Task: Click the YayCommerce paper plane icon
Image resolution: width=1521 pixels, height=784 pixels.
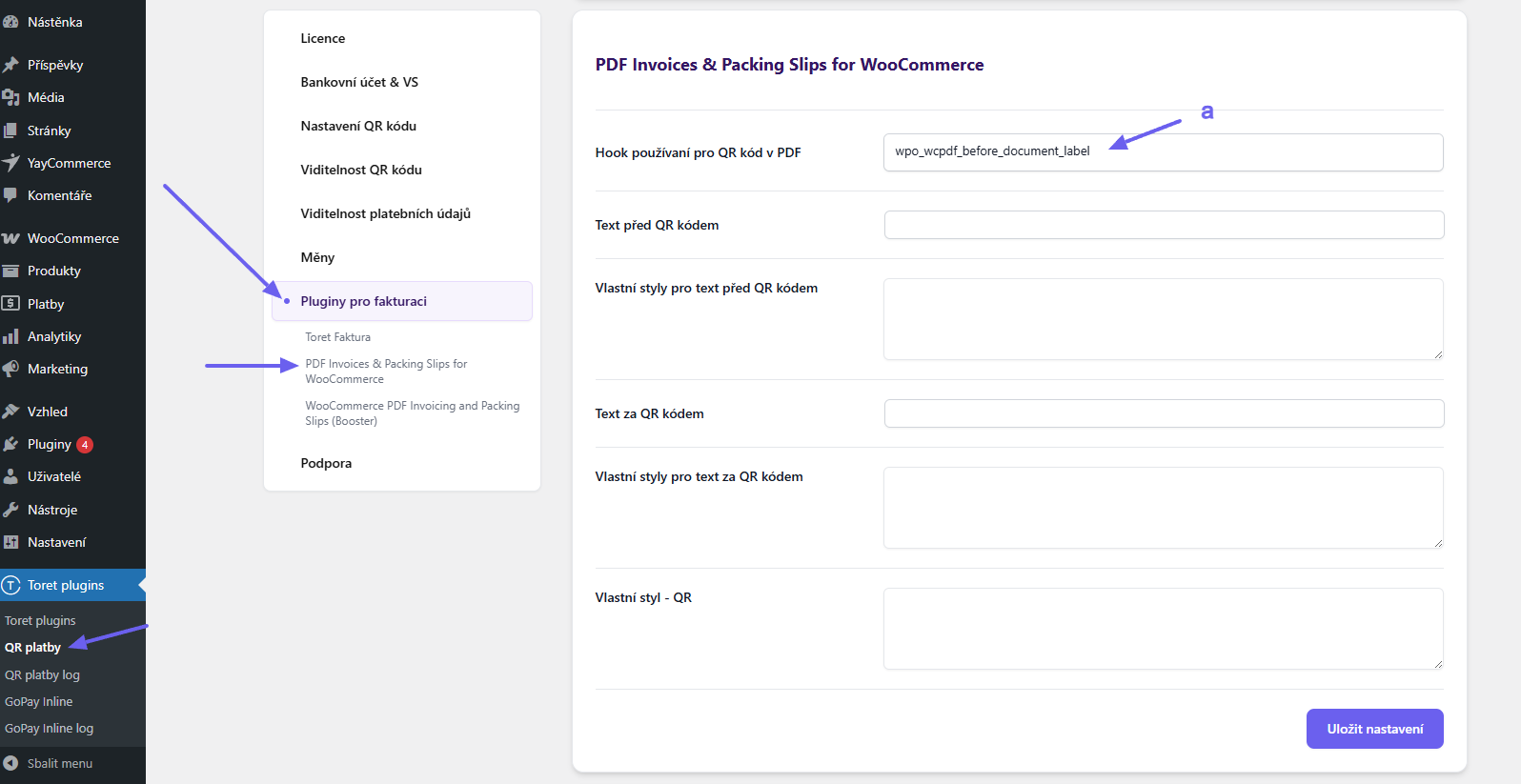Action: point(10,163)
